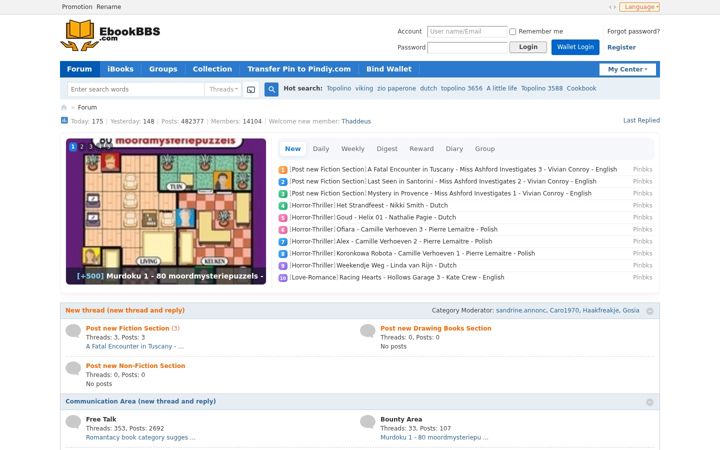Screen dimensions: 720x450
Task: Click speech bubble icon for Post new Non-Fiction Section
Action: pos(73,368)
